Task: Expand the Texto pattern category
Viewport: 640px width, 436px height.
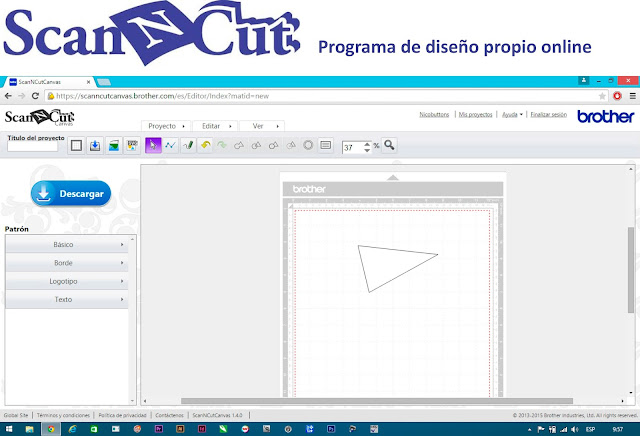Action: (67, 299)
